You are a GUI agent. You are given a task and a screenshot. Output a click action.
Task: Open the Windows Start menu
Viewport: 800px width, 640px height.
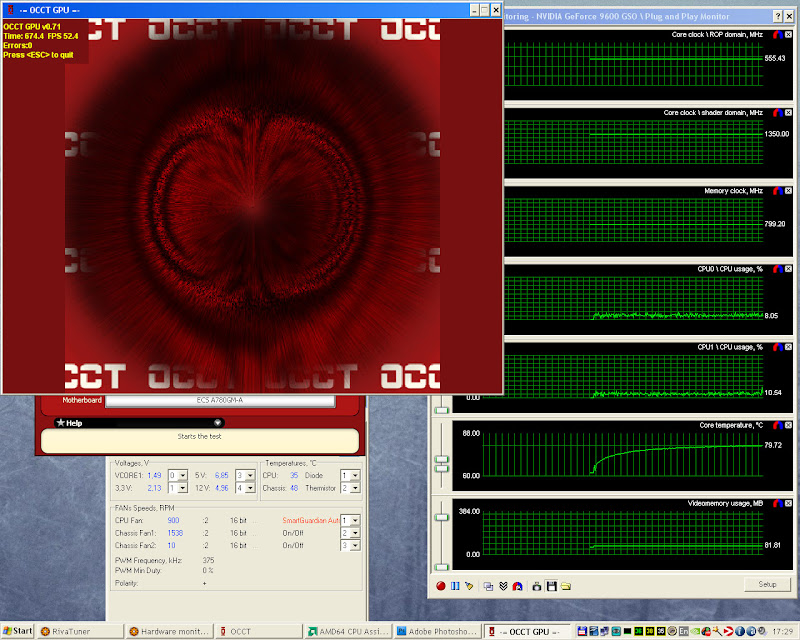click(17, 631)
